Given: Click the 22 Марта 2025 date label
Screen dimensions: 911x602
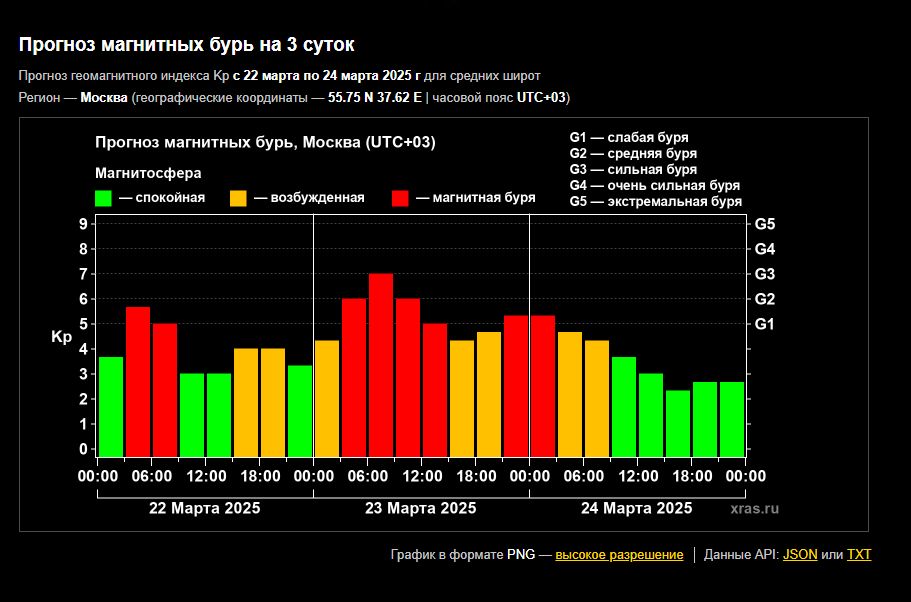Looking at the screenshot, I should [x=205, y=508].
